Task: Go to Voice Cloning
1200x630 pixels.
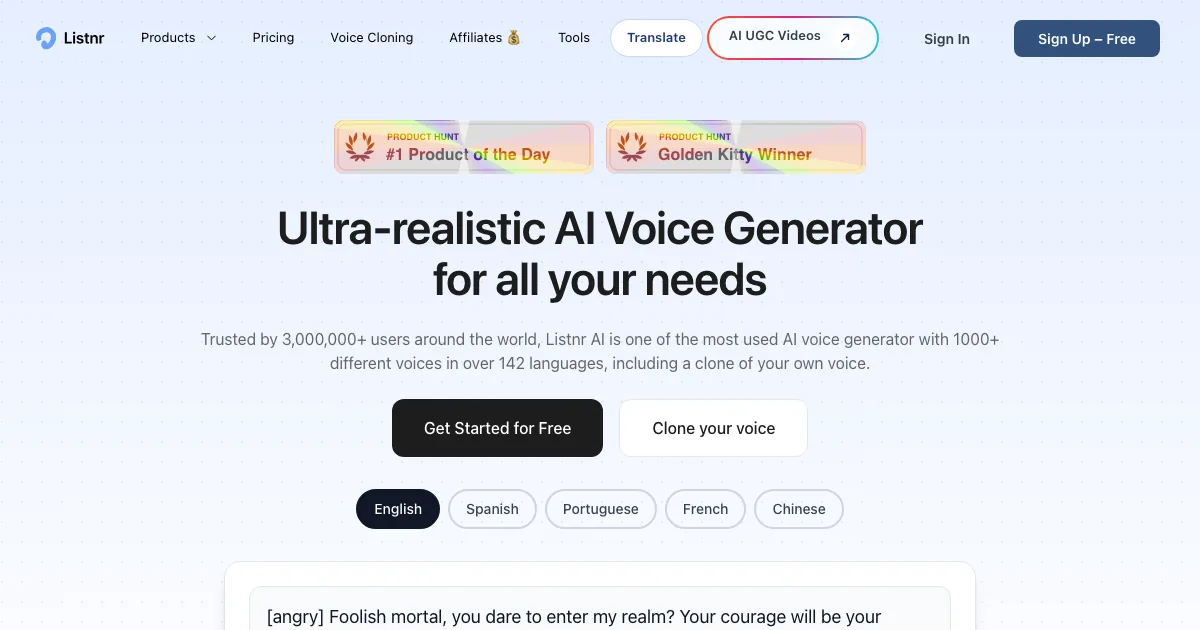Action: pyautogui.click(x=371, y=38)
